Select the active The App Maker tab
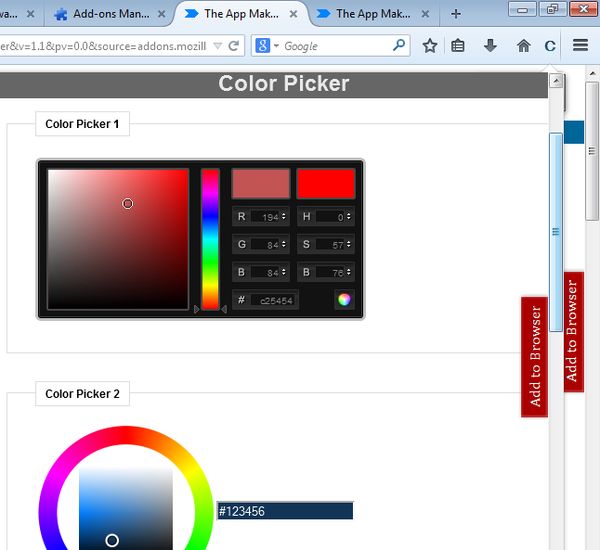 coord(241,14)
